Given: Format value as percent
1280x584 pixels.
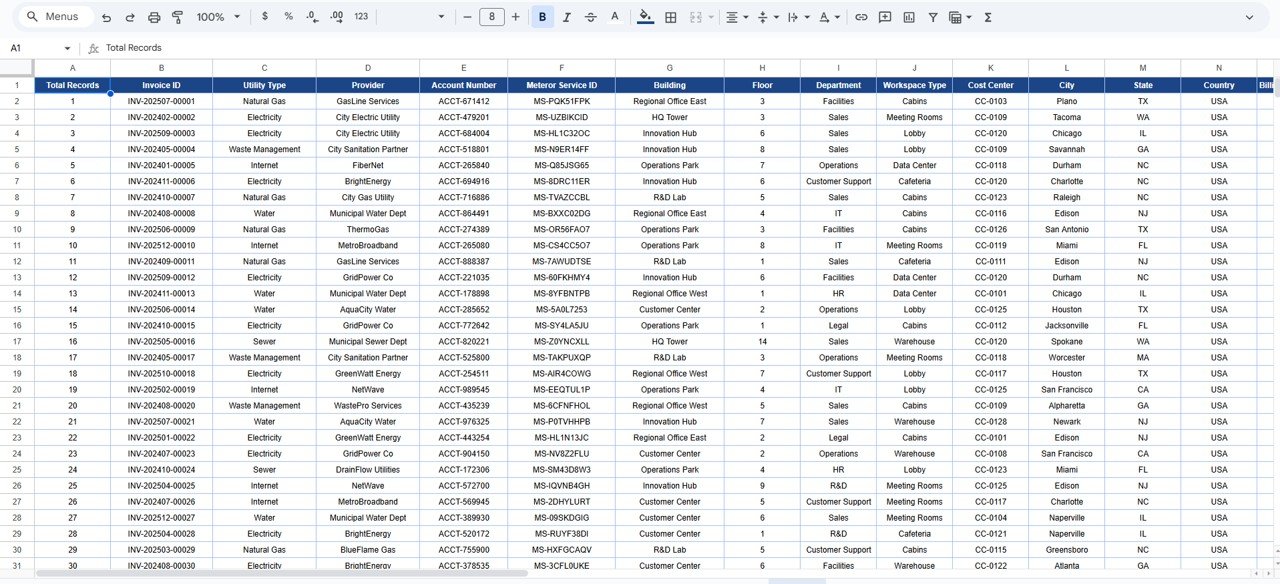Looking at the screenshot, I should [x=289, y=17].
